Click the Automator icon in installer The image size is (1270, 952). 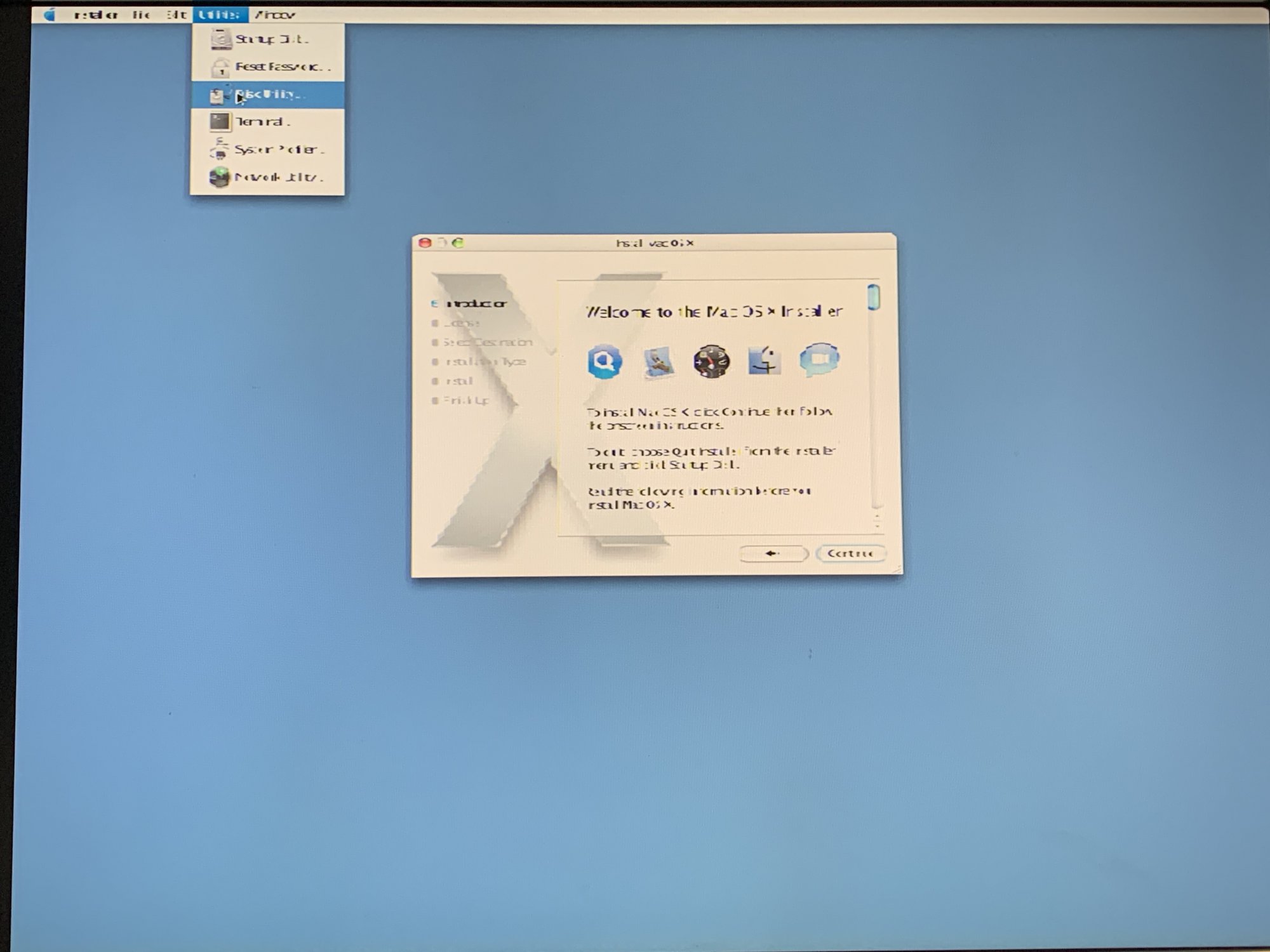tap(658, 362)
